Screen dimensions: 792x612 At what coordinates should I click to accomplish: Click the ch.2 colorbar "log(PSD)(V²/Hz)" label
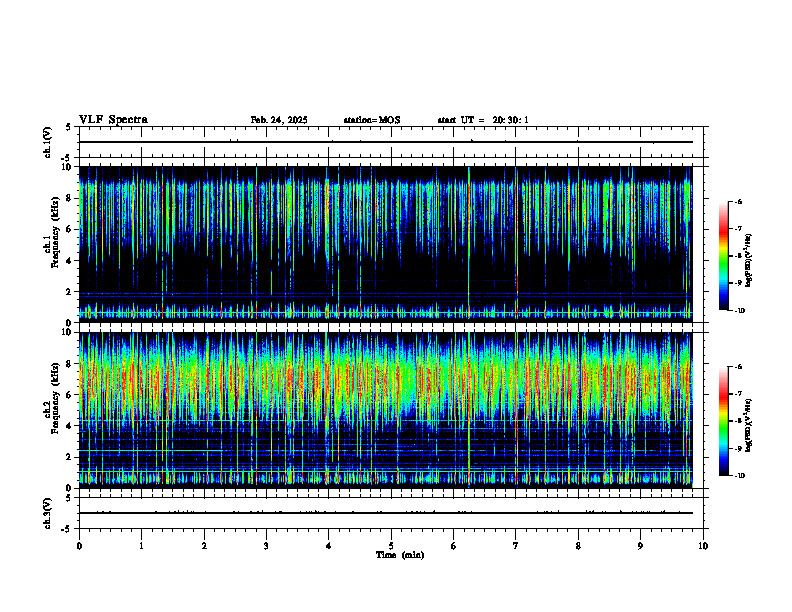pos(749,425)
